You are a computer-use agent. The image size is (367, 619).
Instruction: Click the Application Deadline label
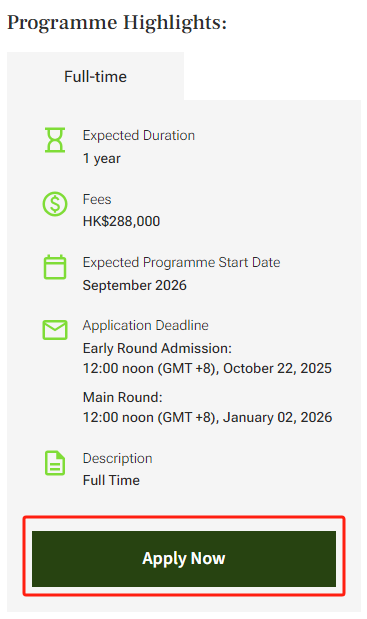point(146,325)
